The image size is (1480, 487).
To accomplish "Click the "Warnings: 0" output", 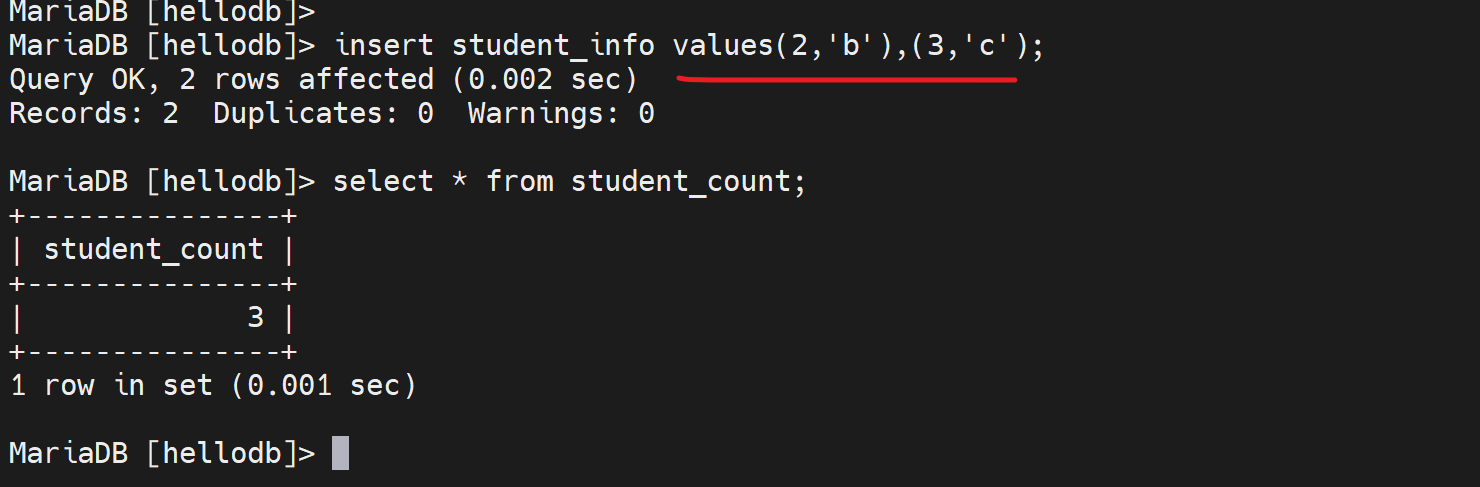I will 560,113.
